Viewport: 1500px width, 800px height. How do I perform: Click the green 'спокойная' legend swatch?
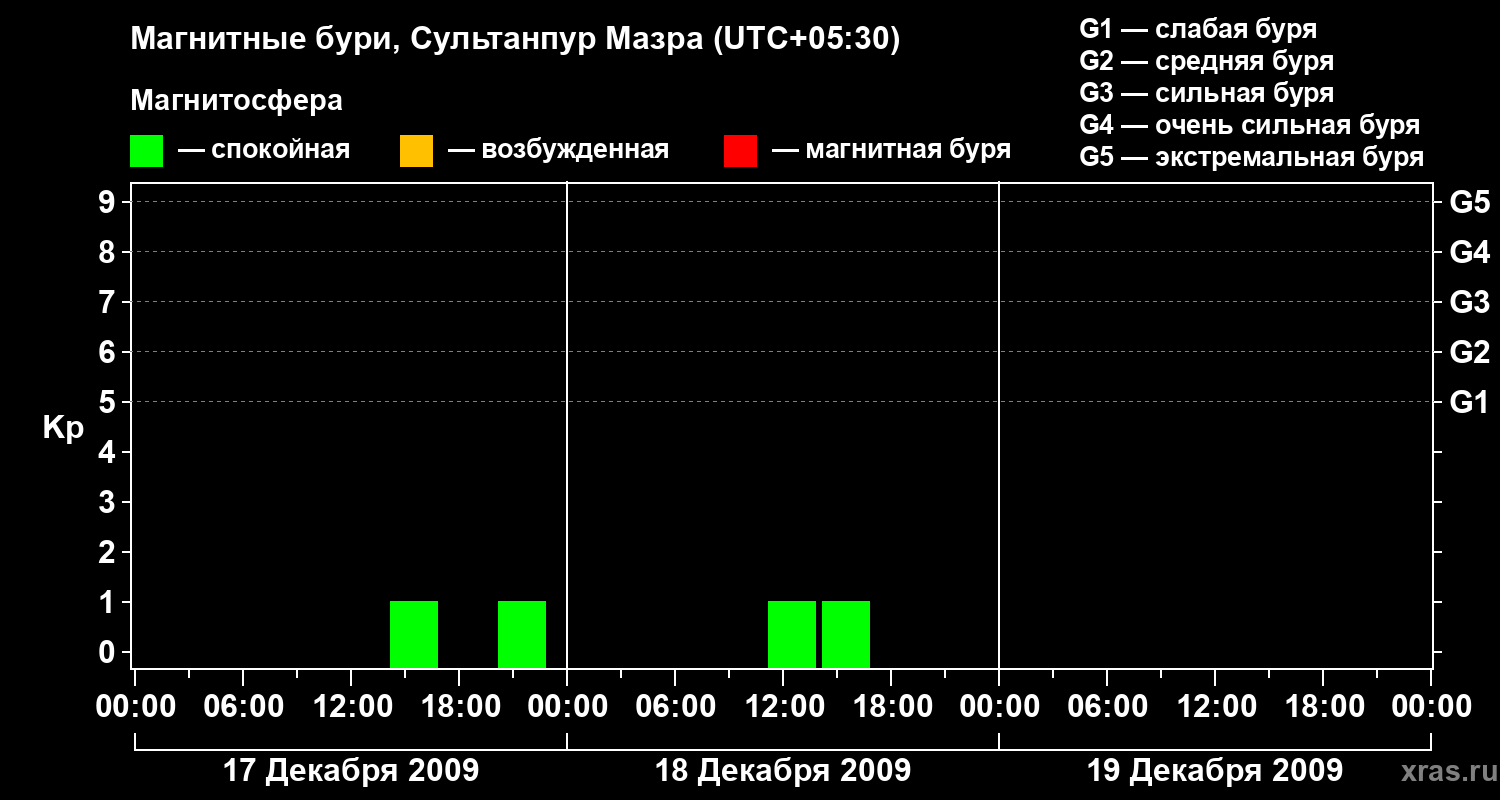(147, 151)
